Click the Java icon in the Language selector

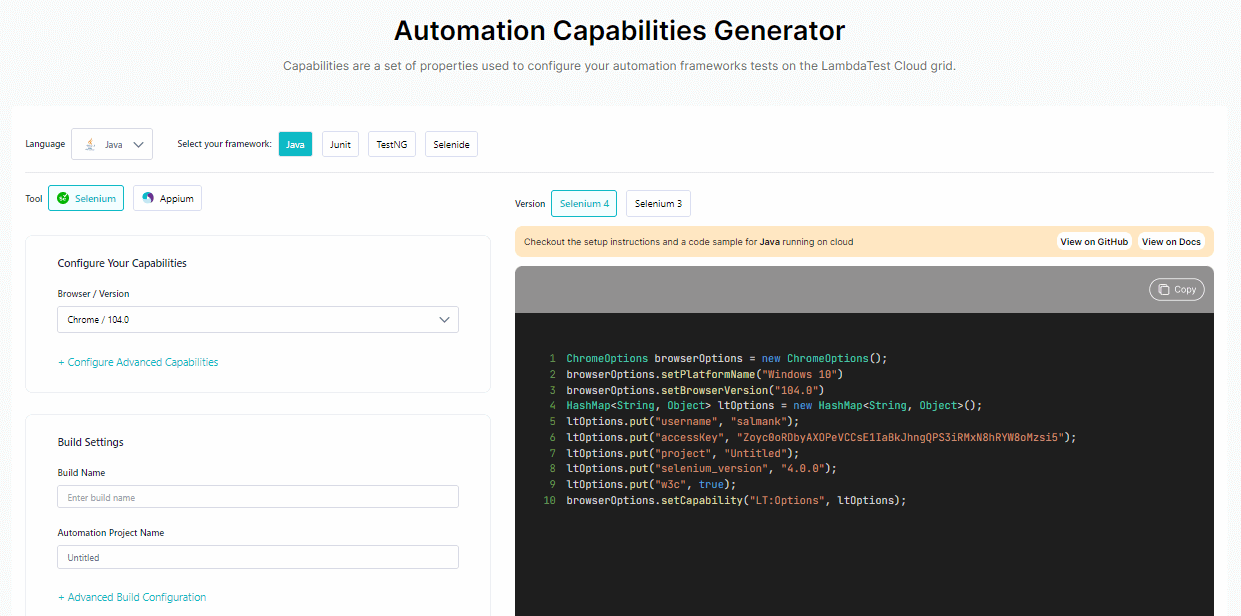93,143
